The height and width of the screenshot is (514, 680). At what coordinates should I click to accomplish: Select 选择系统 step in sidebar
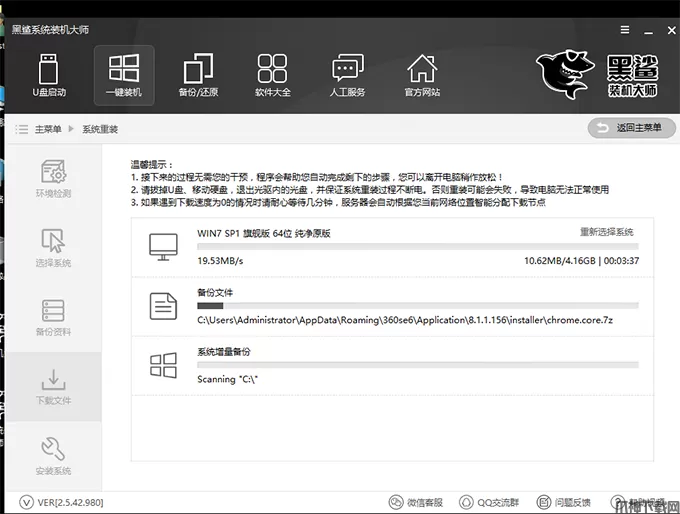coord(53,248)
